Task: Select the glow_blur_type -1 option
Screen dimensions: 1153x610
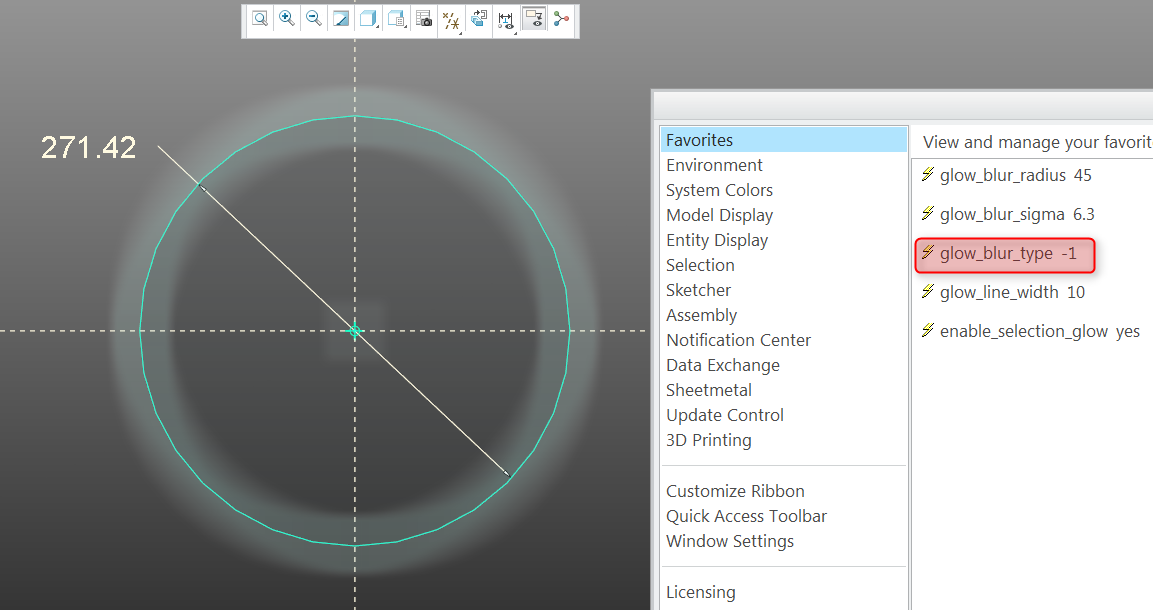Action: click(x=1005, y=255)
